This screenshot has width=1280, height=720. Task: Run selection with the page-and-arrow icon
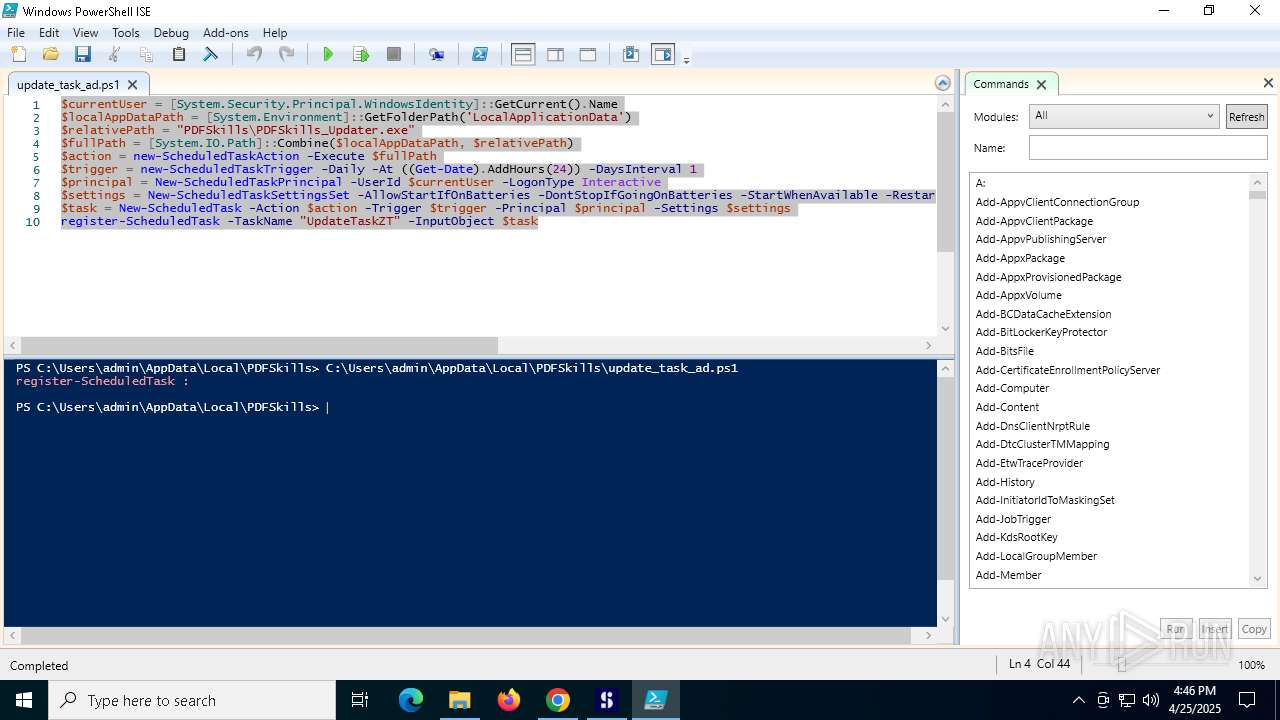(x=361, y=54)
